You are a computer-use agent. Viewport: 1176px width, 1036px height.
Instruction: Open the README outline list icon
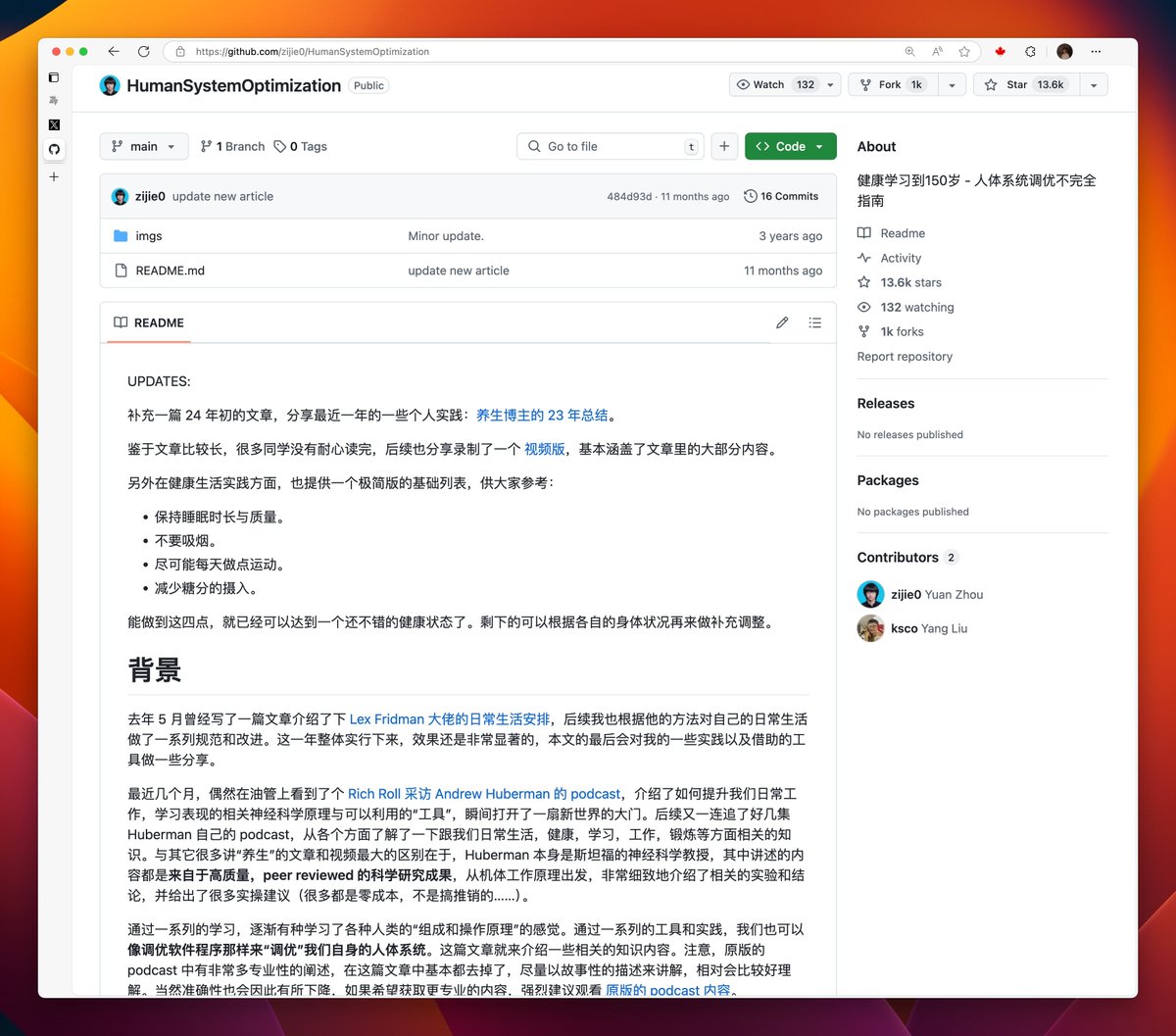point(814,321)
